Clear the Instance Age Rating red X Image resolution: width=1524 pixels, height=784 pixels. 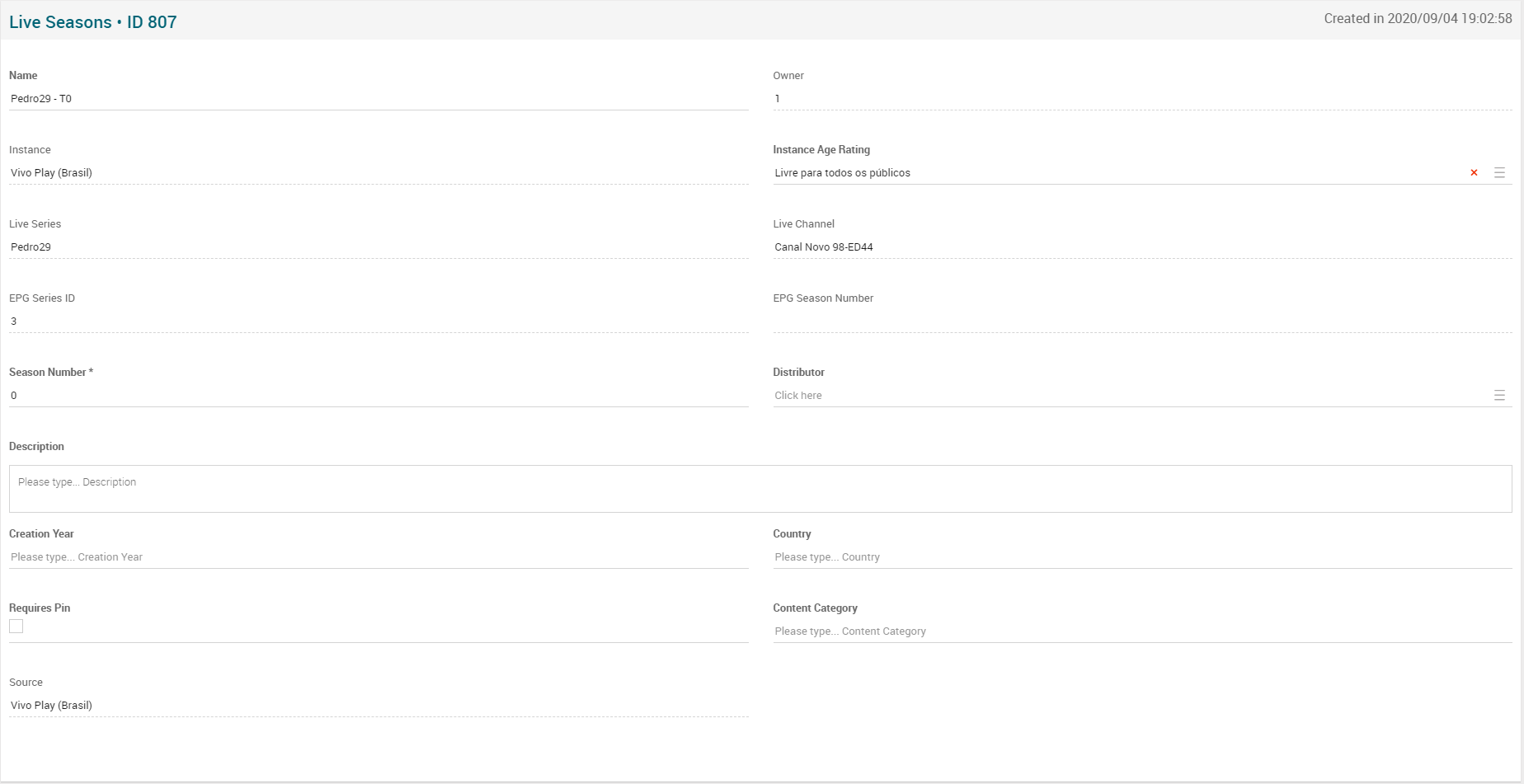point(1474,173)
